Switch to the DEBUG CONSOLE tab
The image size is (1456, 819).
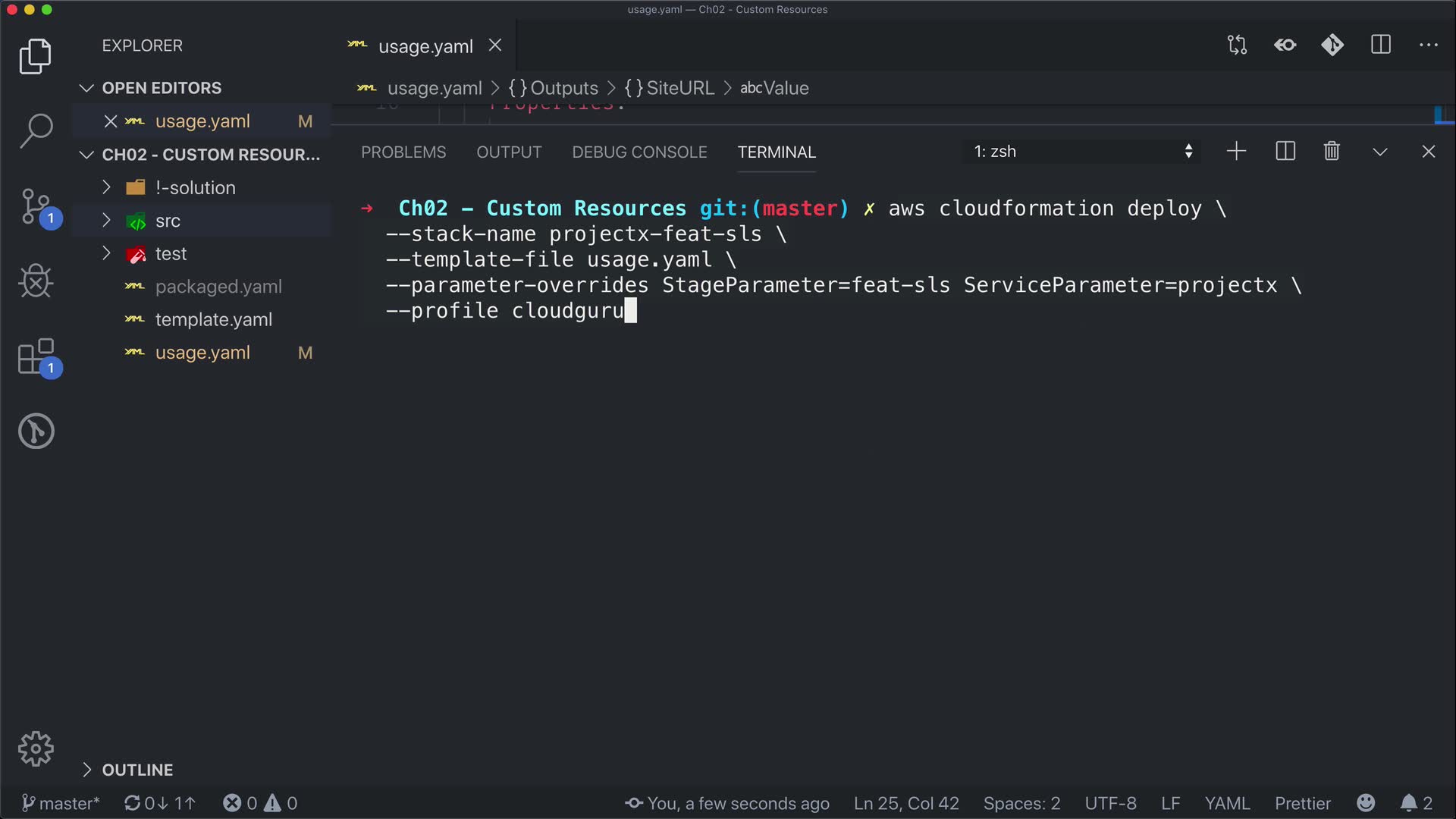pyautogui.click(x=639, y=152)
